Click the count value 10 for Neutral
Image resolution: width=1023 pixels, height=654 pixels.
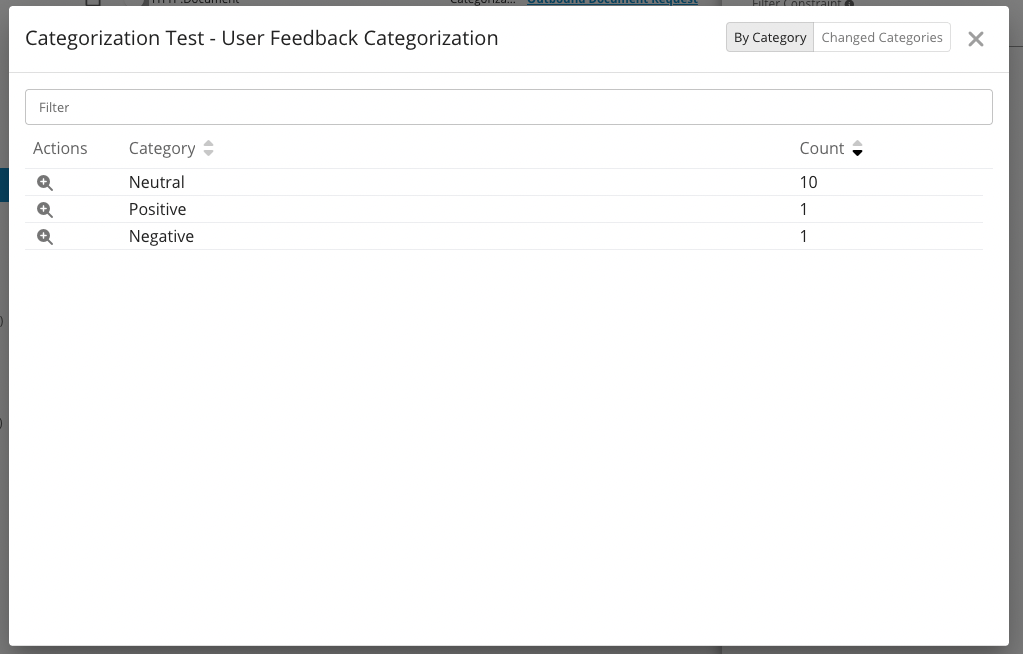point(808,182)
